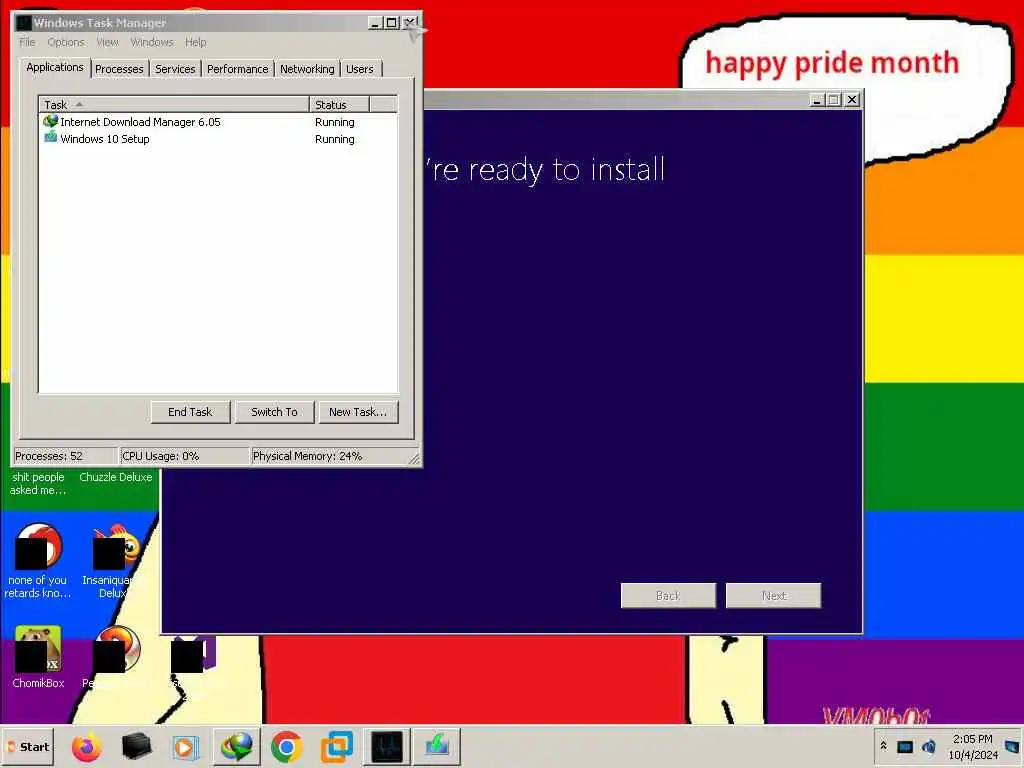Viewport: 1024px width, 768px height.
Task: Click the Start button
Action: pyautogui.click(x=27, y=746)
